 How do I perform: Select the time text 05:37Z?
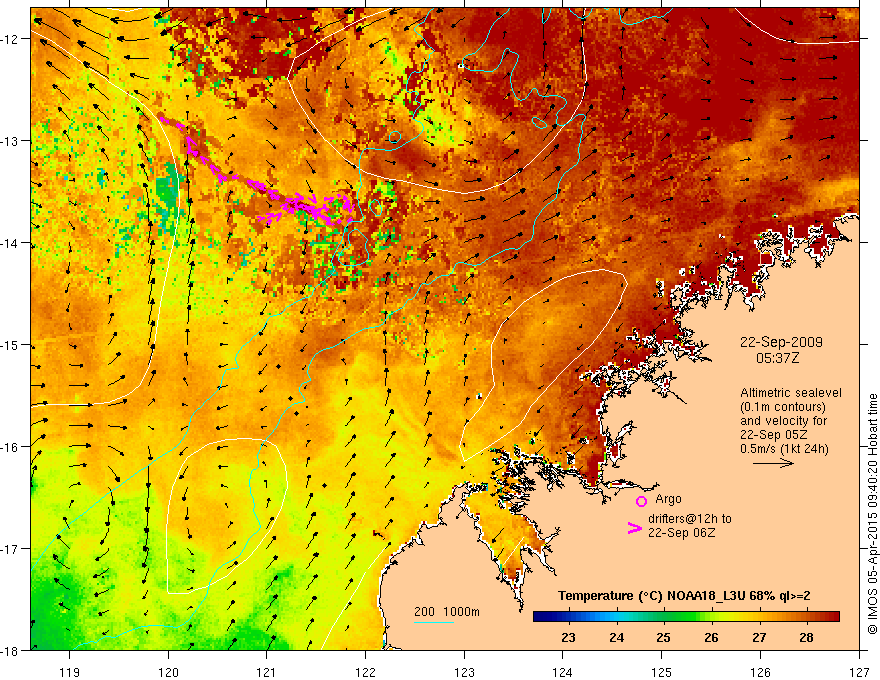point(777,358)
